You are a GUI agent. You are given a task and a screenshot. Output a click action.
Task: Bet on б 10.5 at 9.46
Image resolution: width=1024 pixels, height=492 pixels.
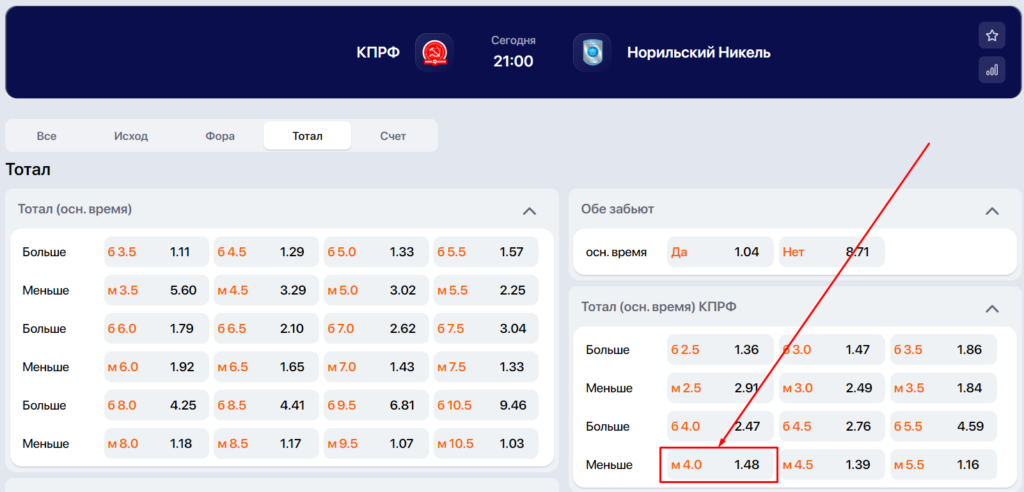[486, 405]
